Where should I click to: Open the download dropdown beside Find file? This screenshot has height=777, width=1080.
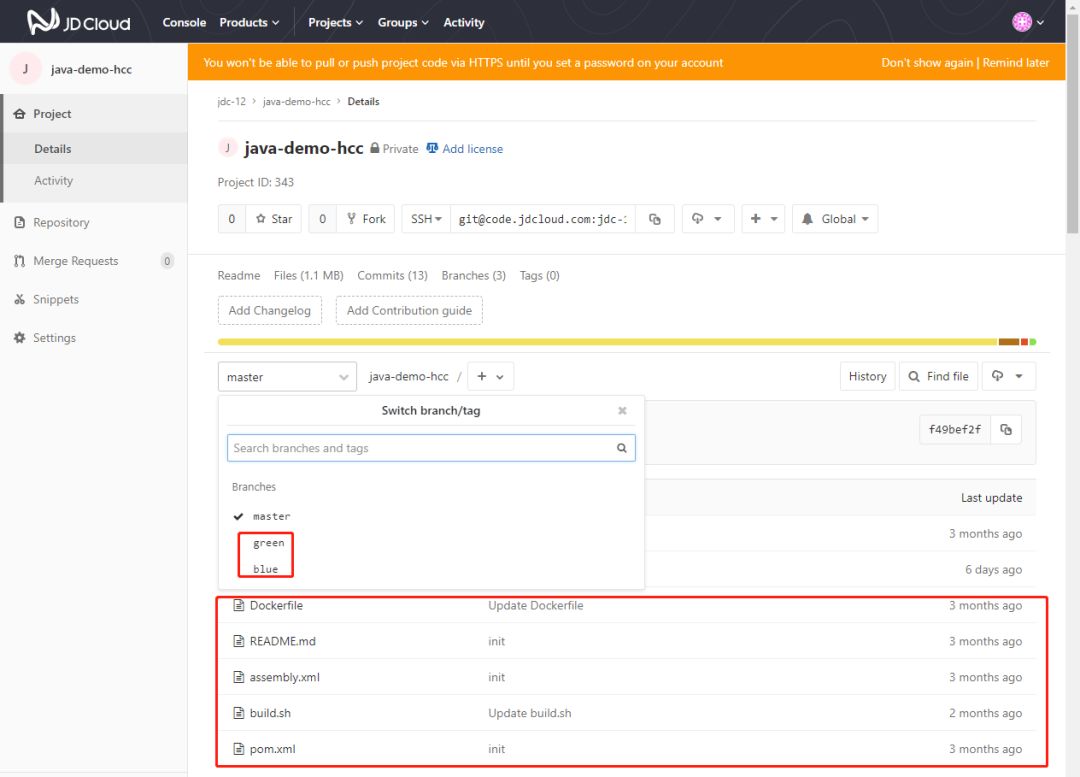click(x=1008, y=376)
